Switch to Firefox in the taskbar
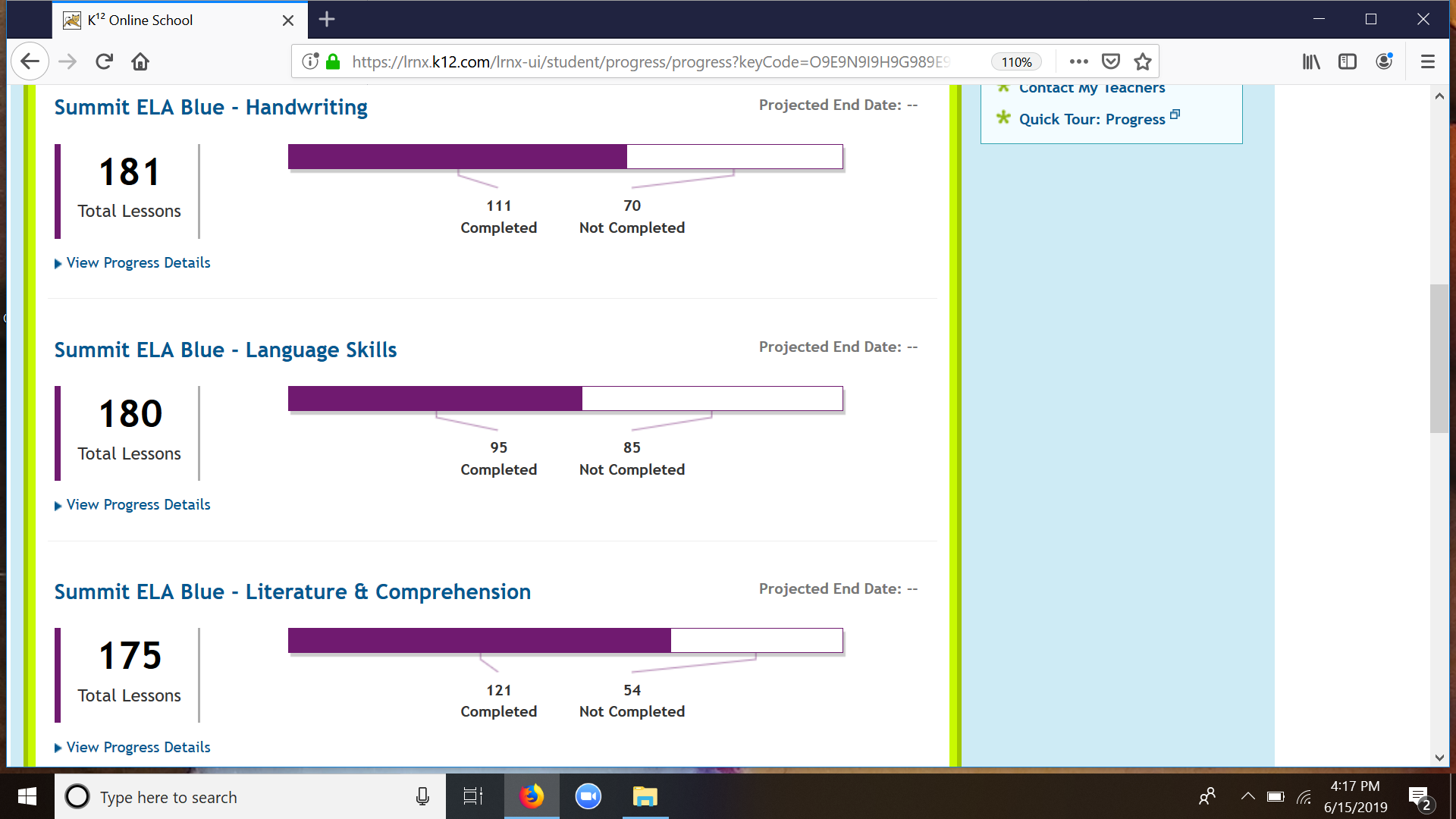Image resolution: width=1456 pixels, height=819 pixels. coord(532,796)
